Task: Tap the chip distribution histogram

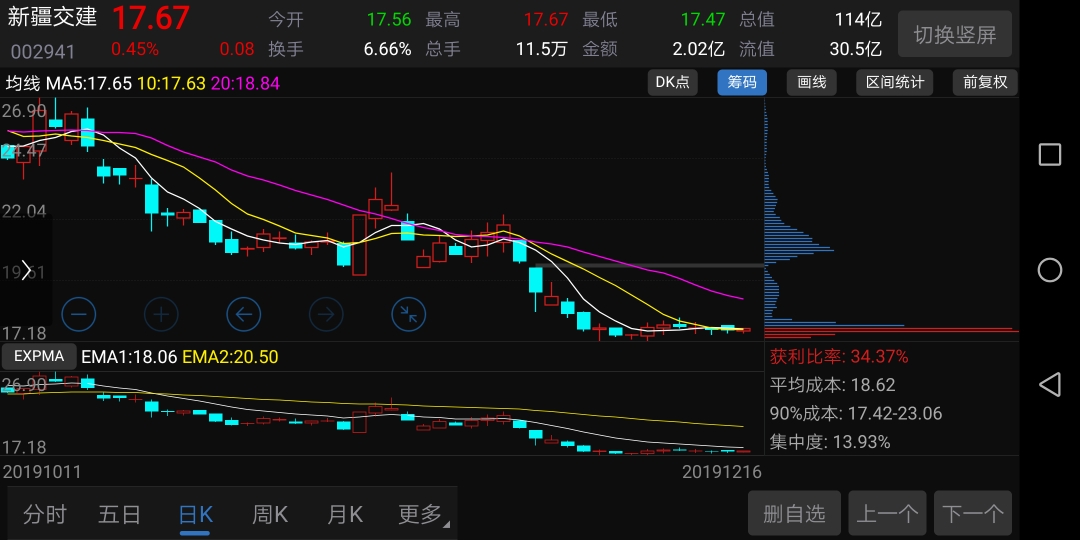Action: [891, 219]
